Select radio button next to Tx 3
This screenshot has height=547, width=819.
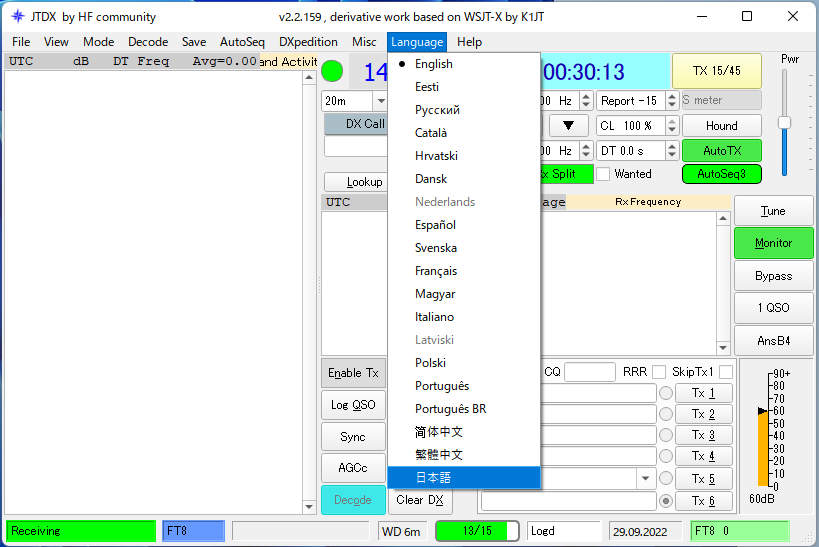tap(666, 435)
